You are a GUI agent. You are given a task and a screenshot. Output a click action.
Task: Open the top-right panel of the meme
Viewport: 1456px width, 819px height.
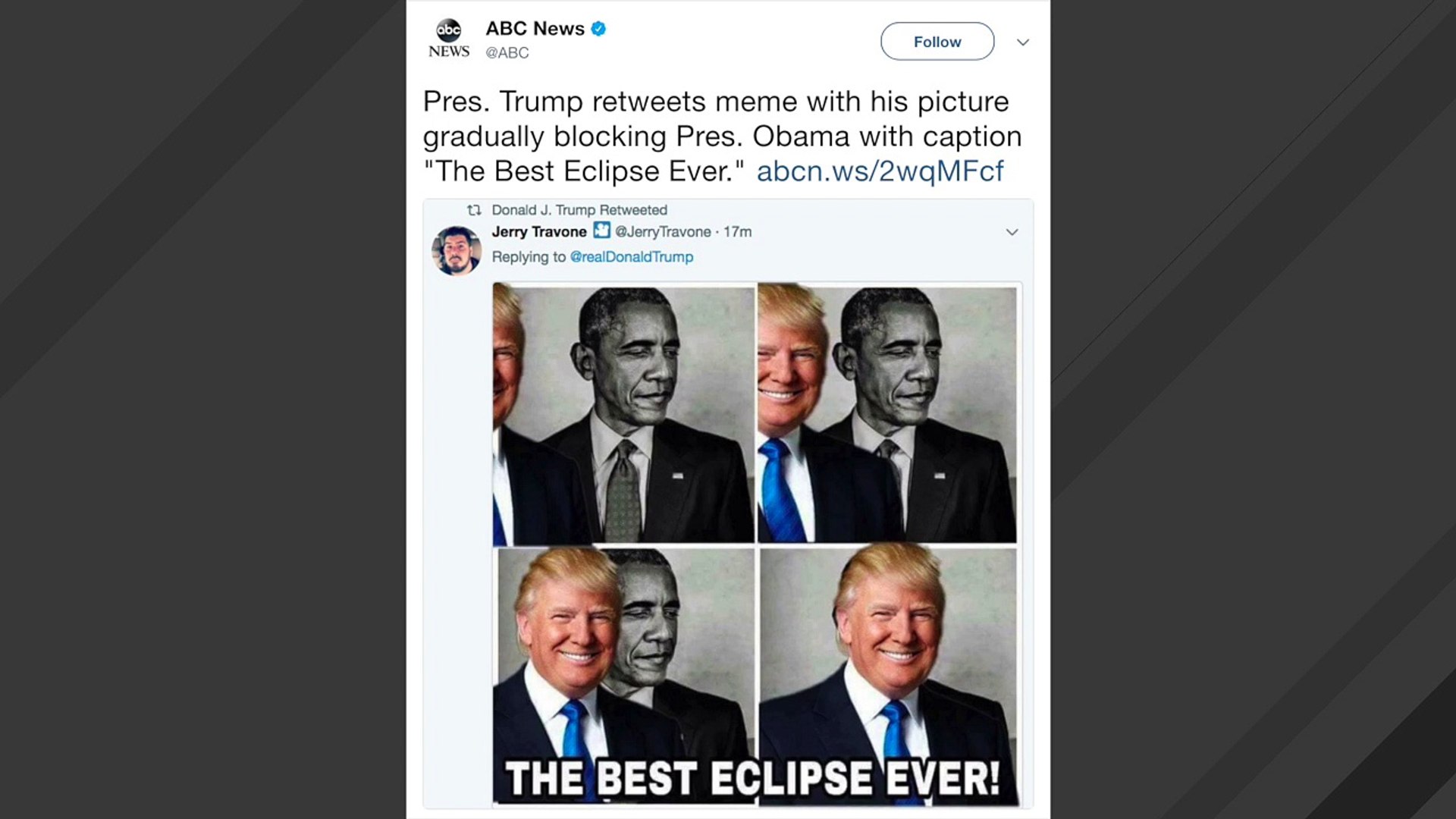[887, 414]
